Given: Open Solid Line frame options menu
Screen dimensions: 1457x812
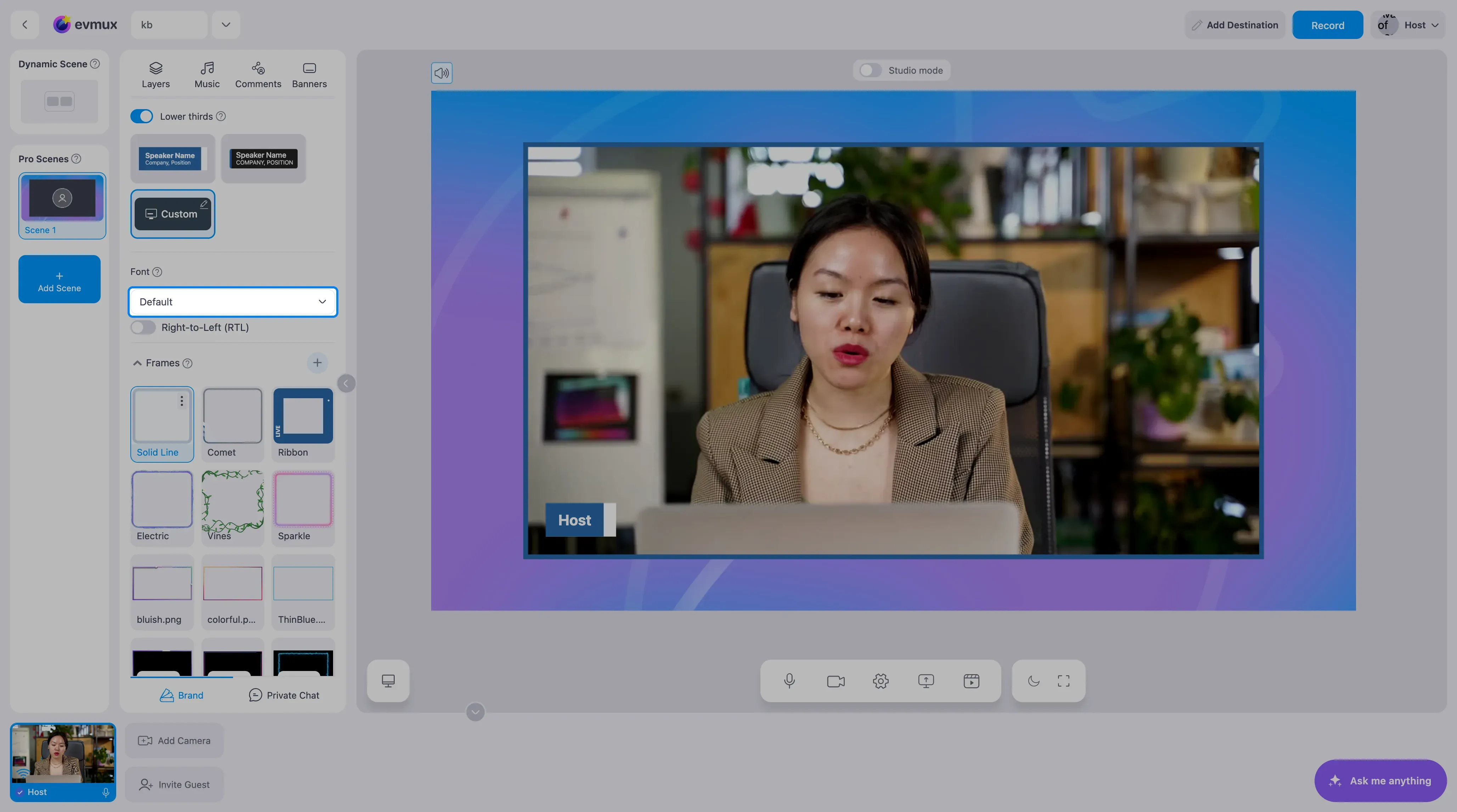Looking at the screenshot, I should coord(181,401).
